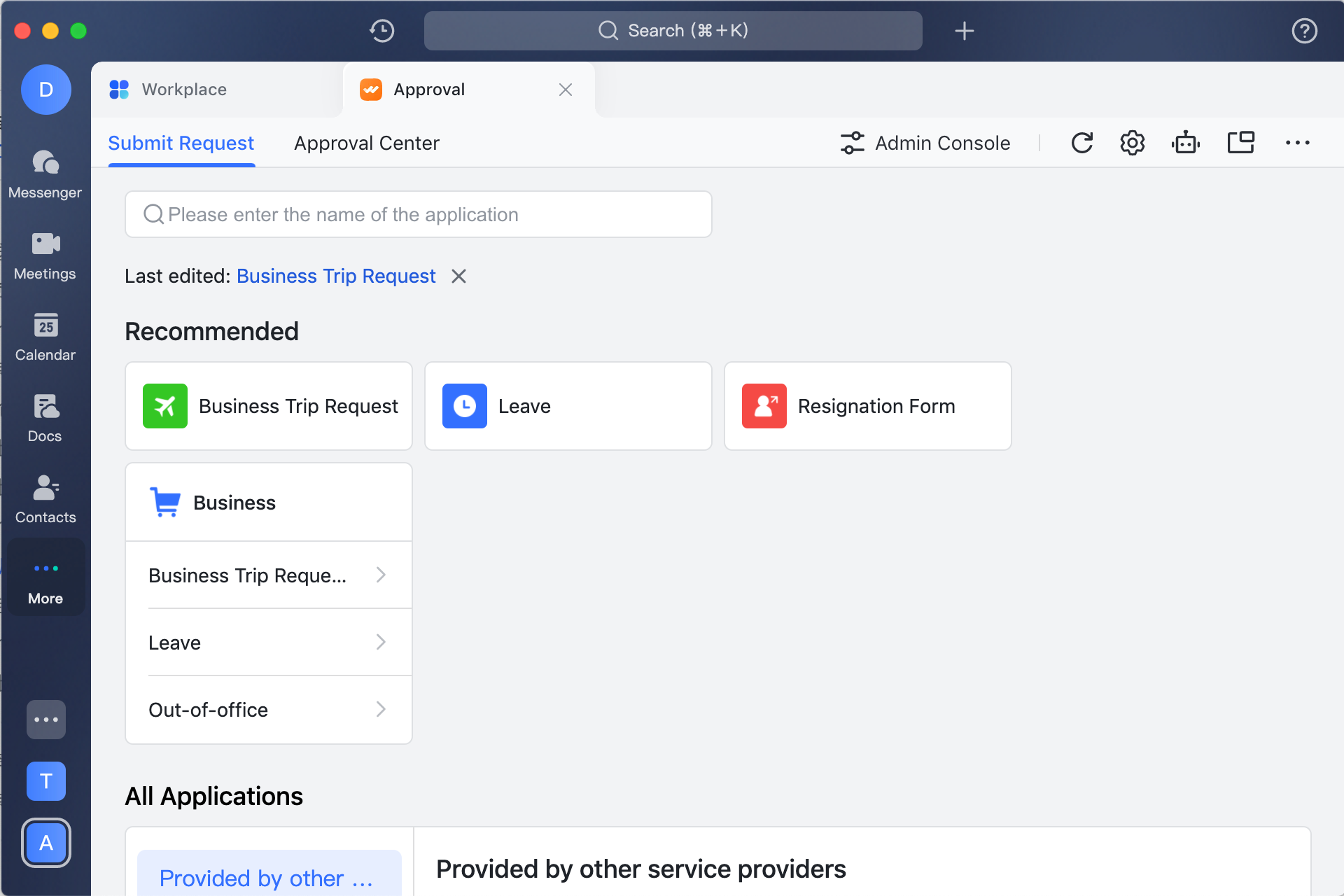Expand the Leave list item chevron

381,643
